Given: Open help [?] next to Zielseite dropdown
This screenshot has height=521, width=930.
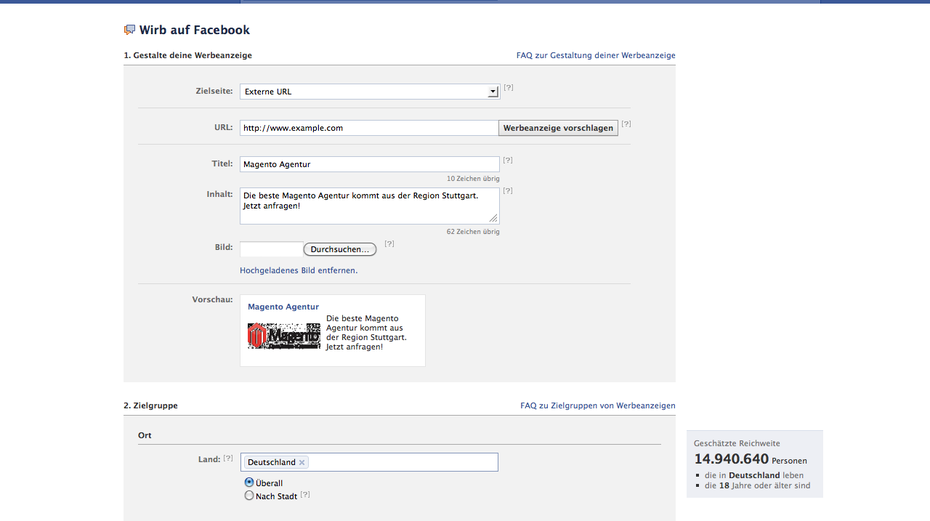Looking at the screenshot, I should tap(508, 87).
